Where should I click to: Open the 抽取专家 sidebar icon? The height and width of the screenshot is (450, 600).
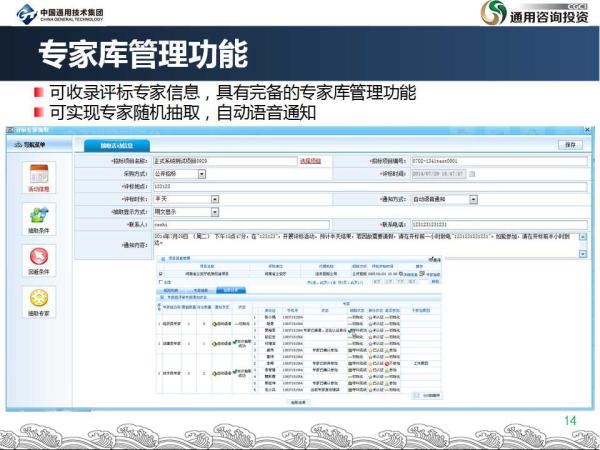(x=39, y=303)
